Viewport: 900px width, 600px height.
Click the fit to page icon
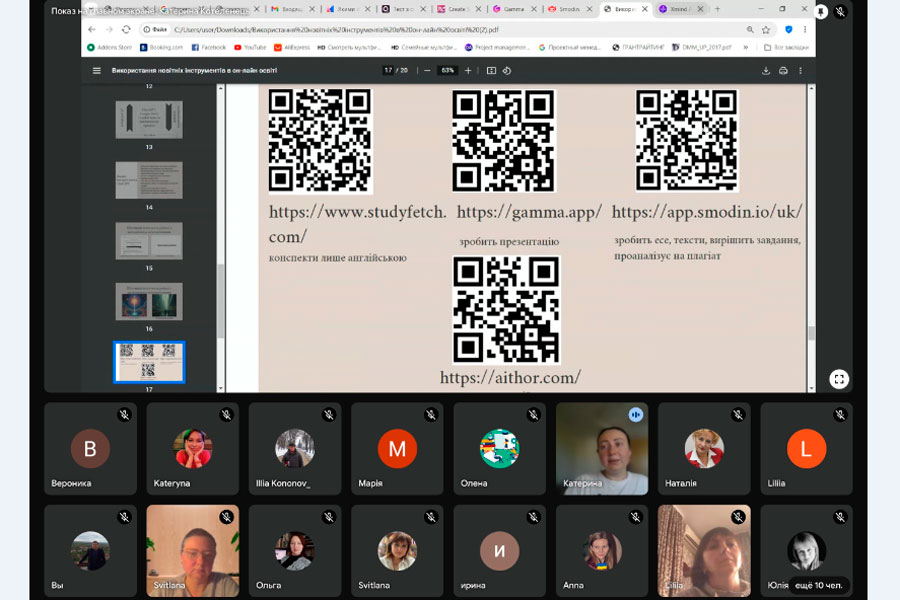(x=491, y=71)
